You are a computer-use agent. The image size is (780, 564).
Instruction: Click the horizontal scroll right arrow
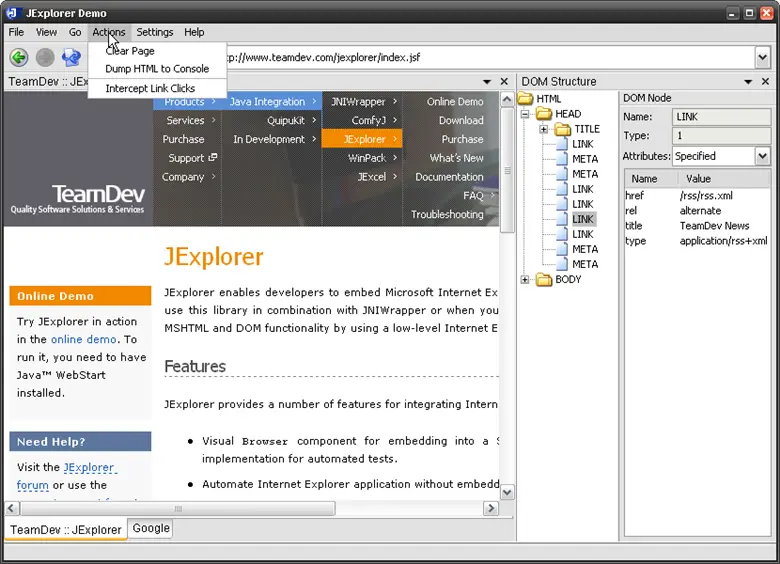490,508
